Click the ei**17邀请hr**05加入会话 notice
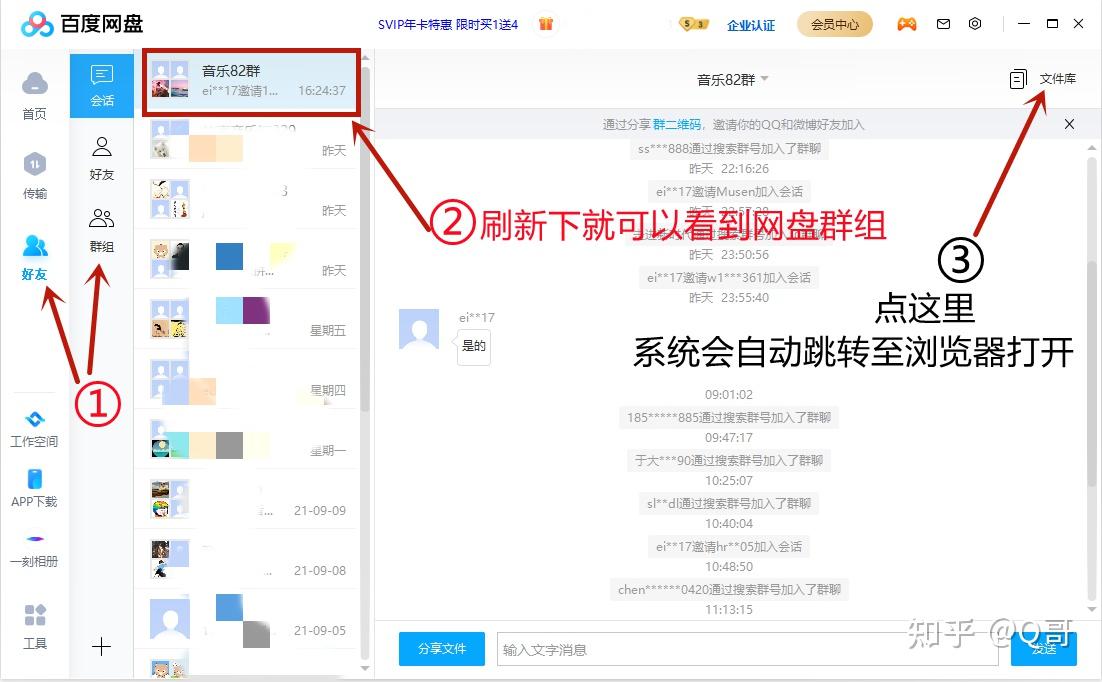Image resolution: width=1102 pixels, height=682 pixels. pyautogui.click(x=729, y=546)
